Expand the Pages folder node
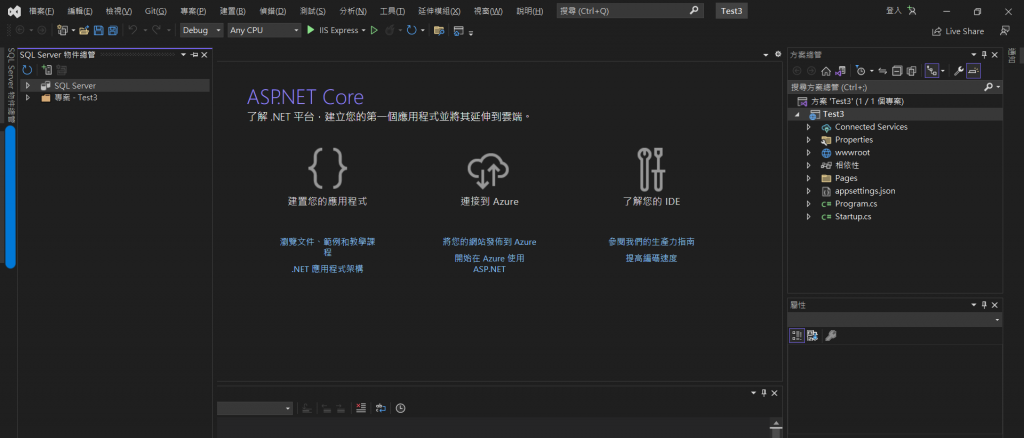The image size is (1024, 438). tap(808, 178)
